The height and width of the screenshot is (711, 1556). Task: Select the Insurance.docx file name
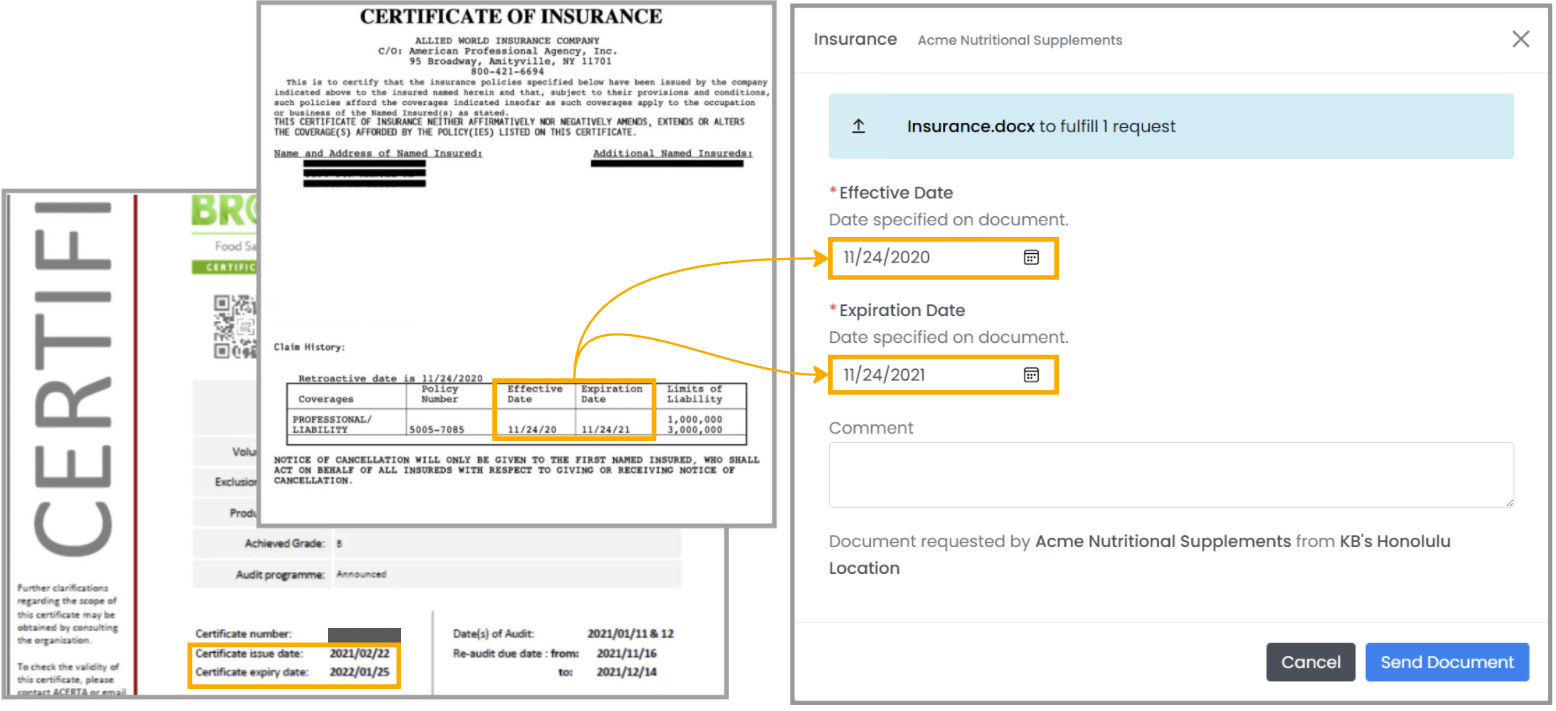click(x=970, y=127)
